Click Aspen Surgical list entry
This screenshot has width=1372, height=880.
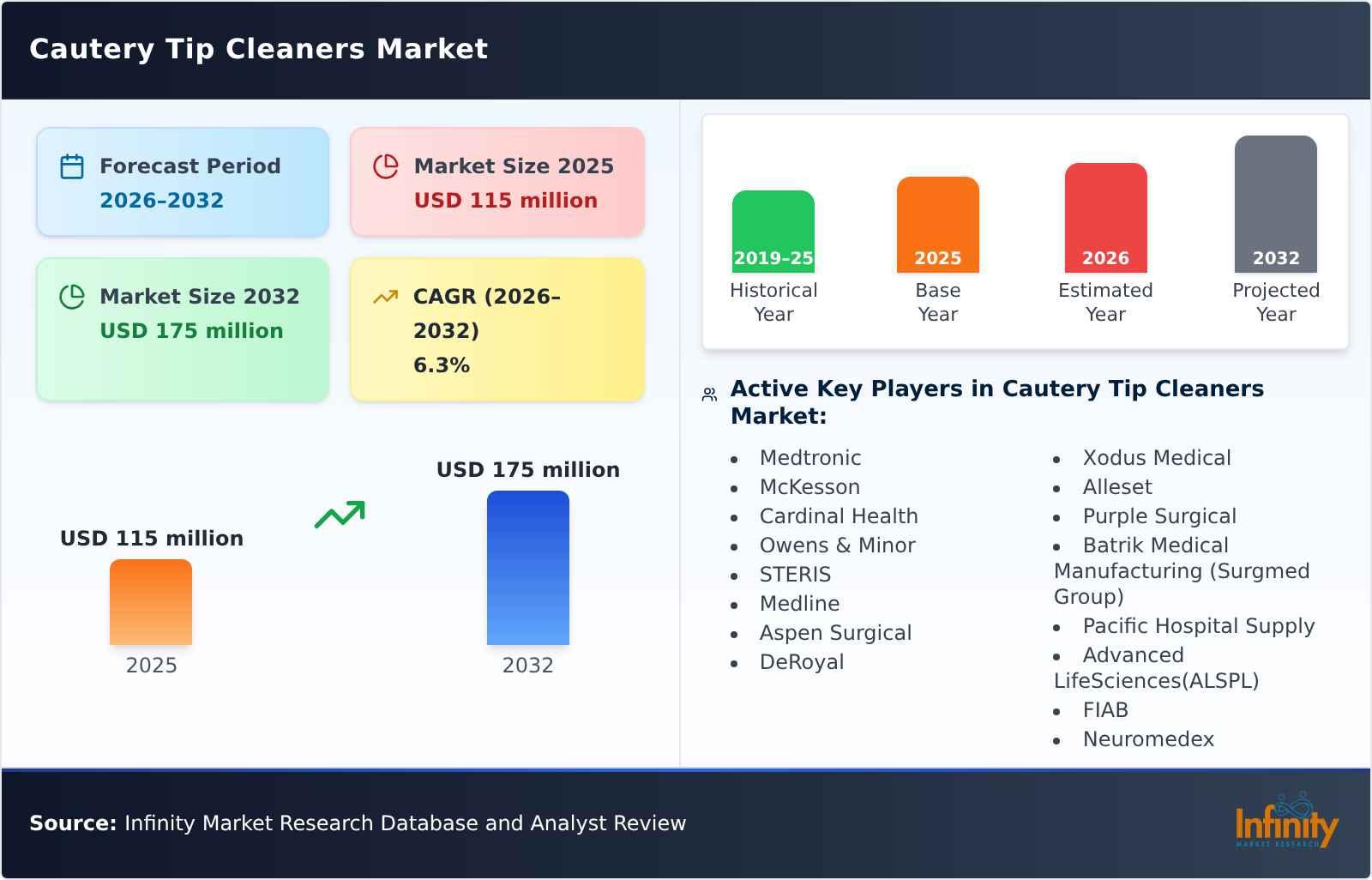tap(836, 633)
